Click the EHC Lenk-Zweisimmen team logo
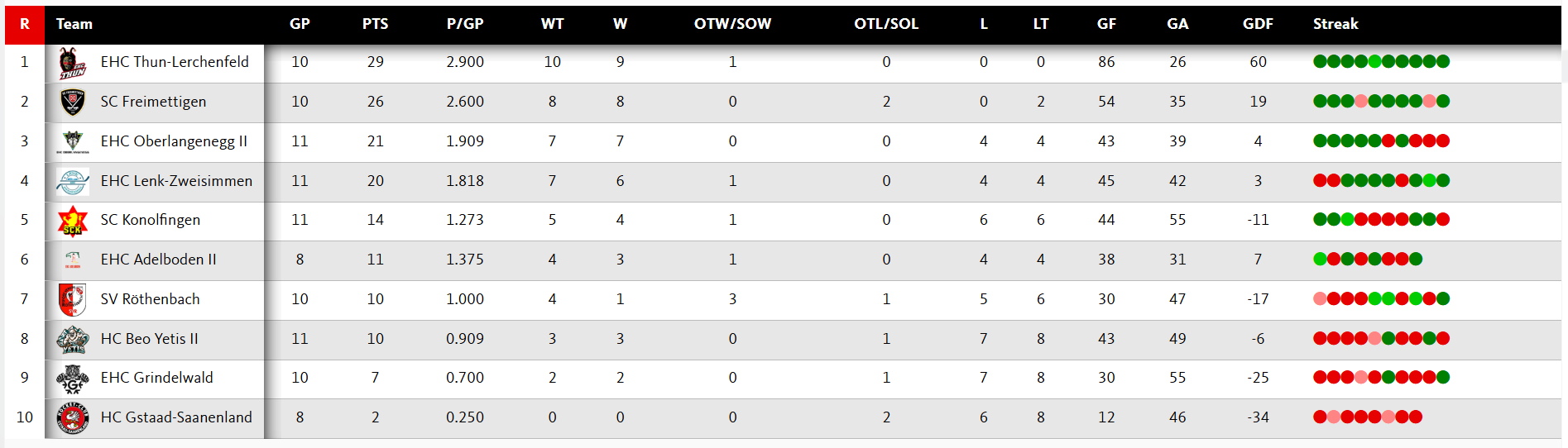 (x=73, y=181)
